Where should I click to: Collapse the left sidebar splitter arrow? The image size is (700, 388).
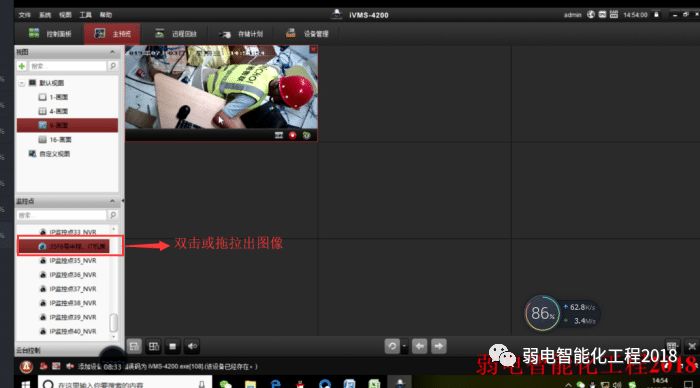point(123,201)
